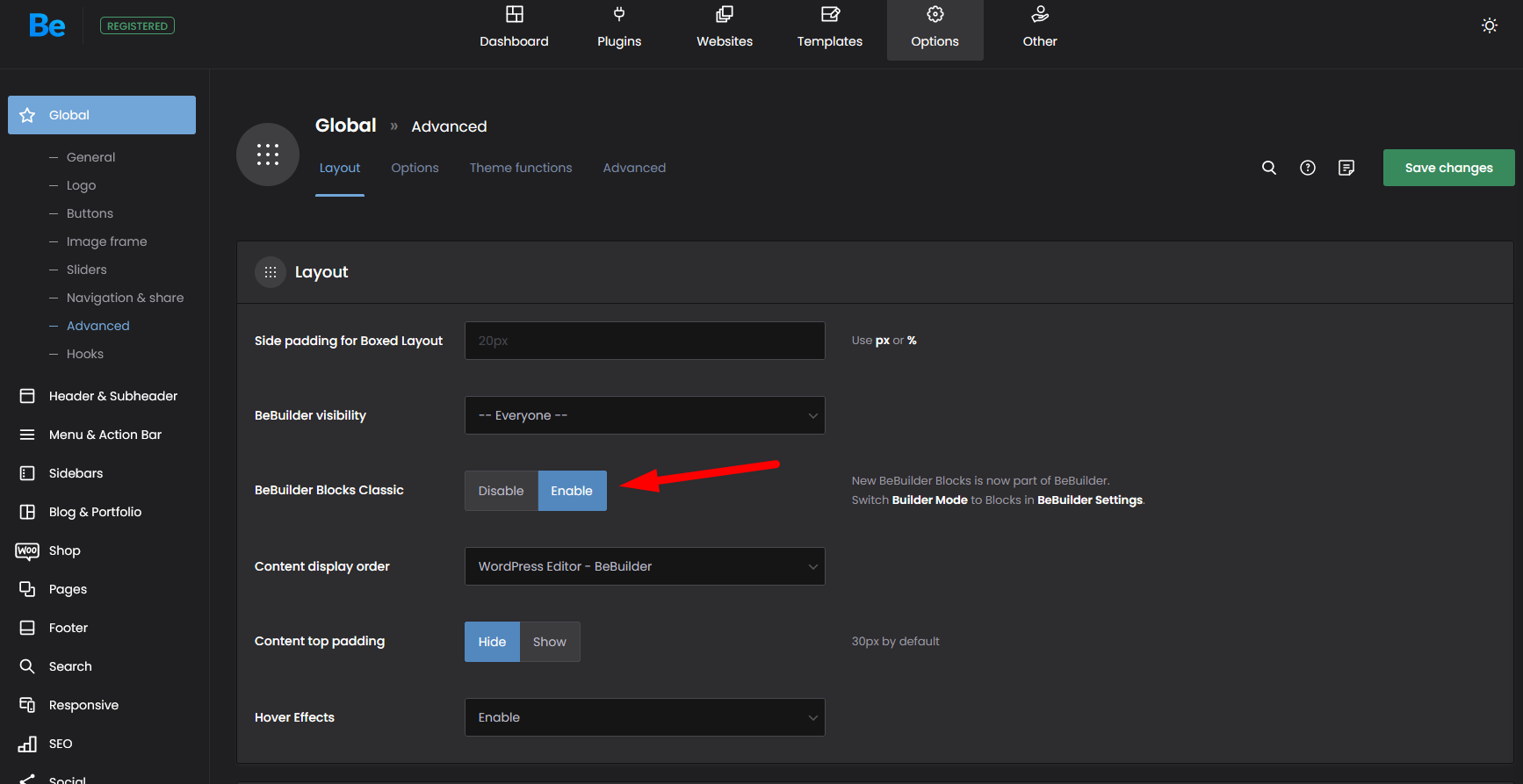Click the Blog & Portfolio icon
The image size is (1523, 784).
[27, 512]
